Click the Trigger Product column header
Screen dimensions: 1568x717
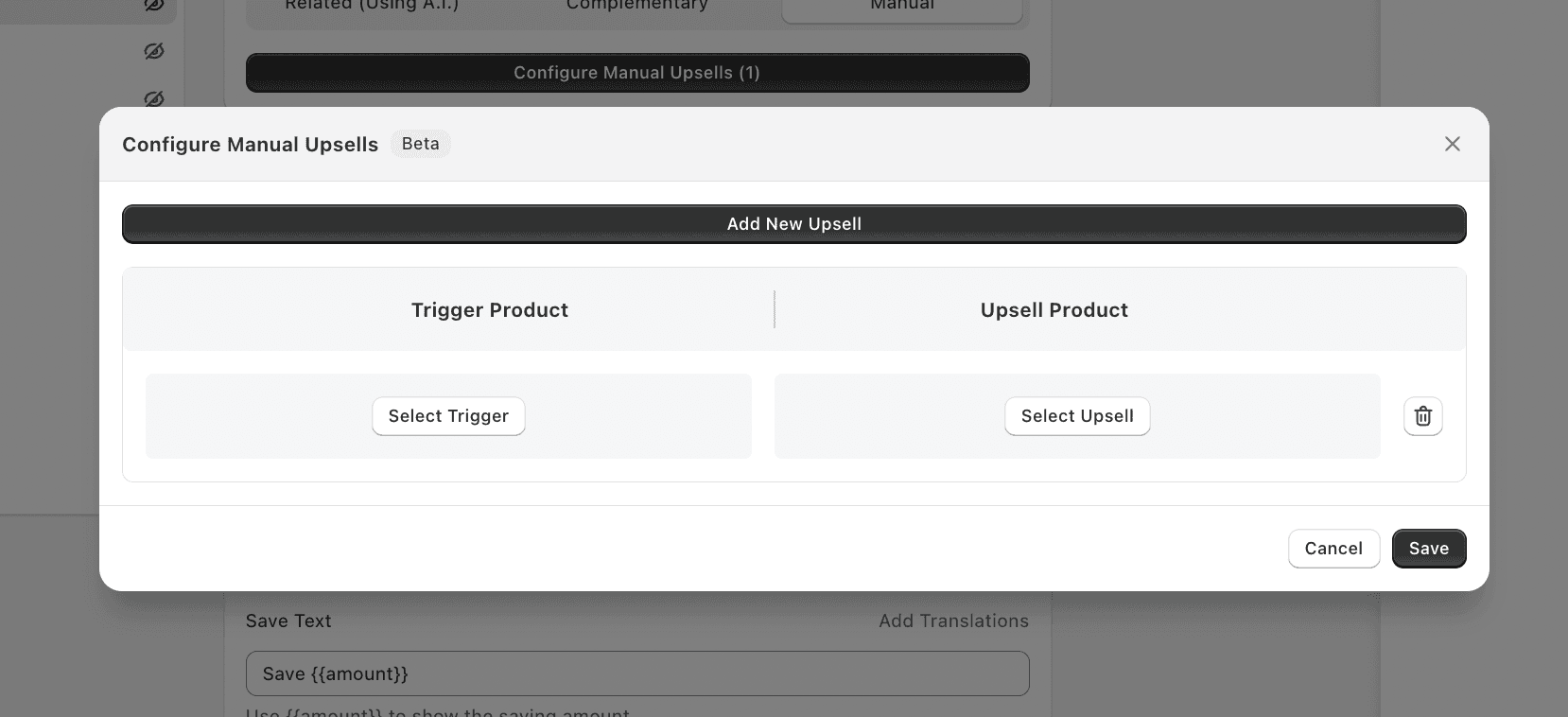point(490,310)
